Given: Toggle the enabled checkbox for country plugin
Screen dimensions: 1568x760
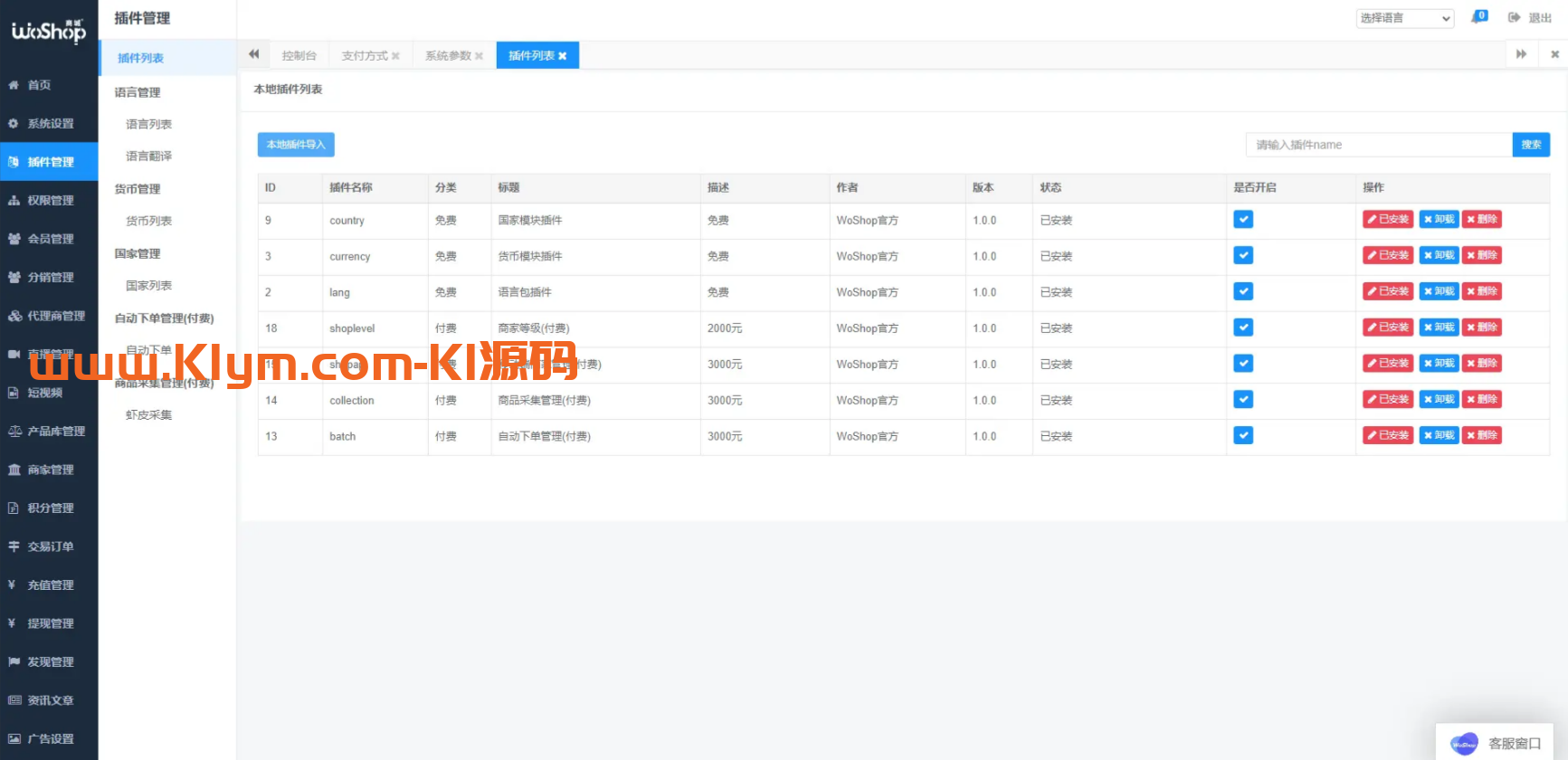Looking at the screenshot, I should [x=1243, y=220].
